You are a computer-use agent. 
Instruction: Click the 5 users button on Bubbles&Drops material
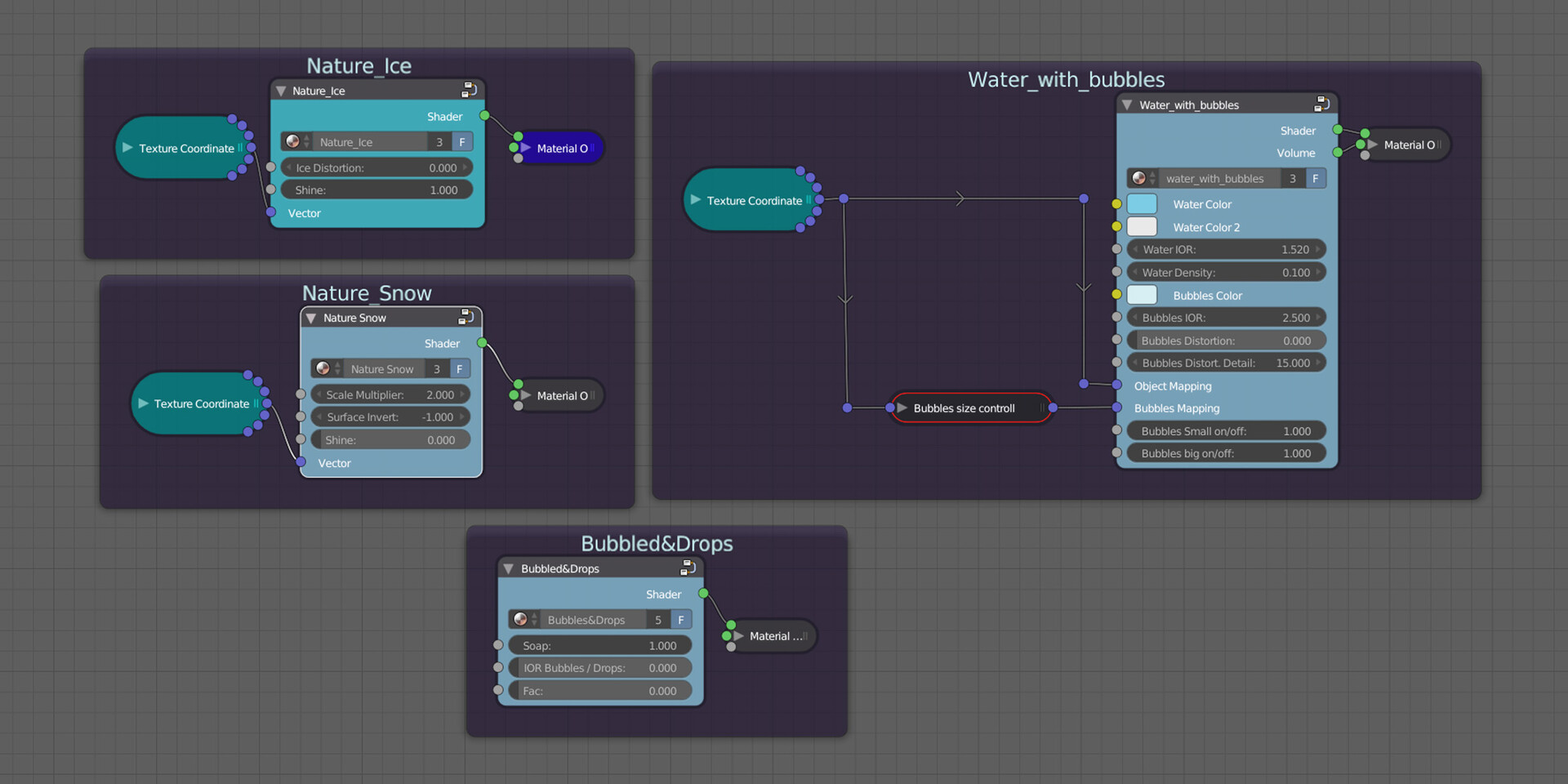point(658,619)
